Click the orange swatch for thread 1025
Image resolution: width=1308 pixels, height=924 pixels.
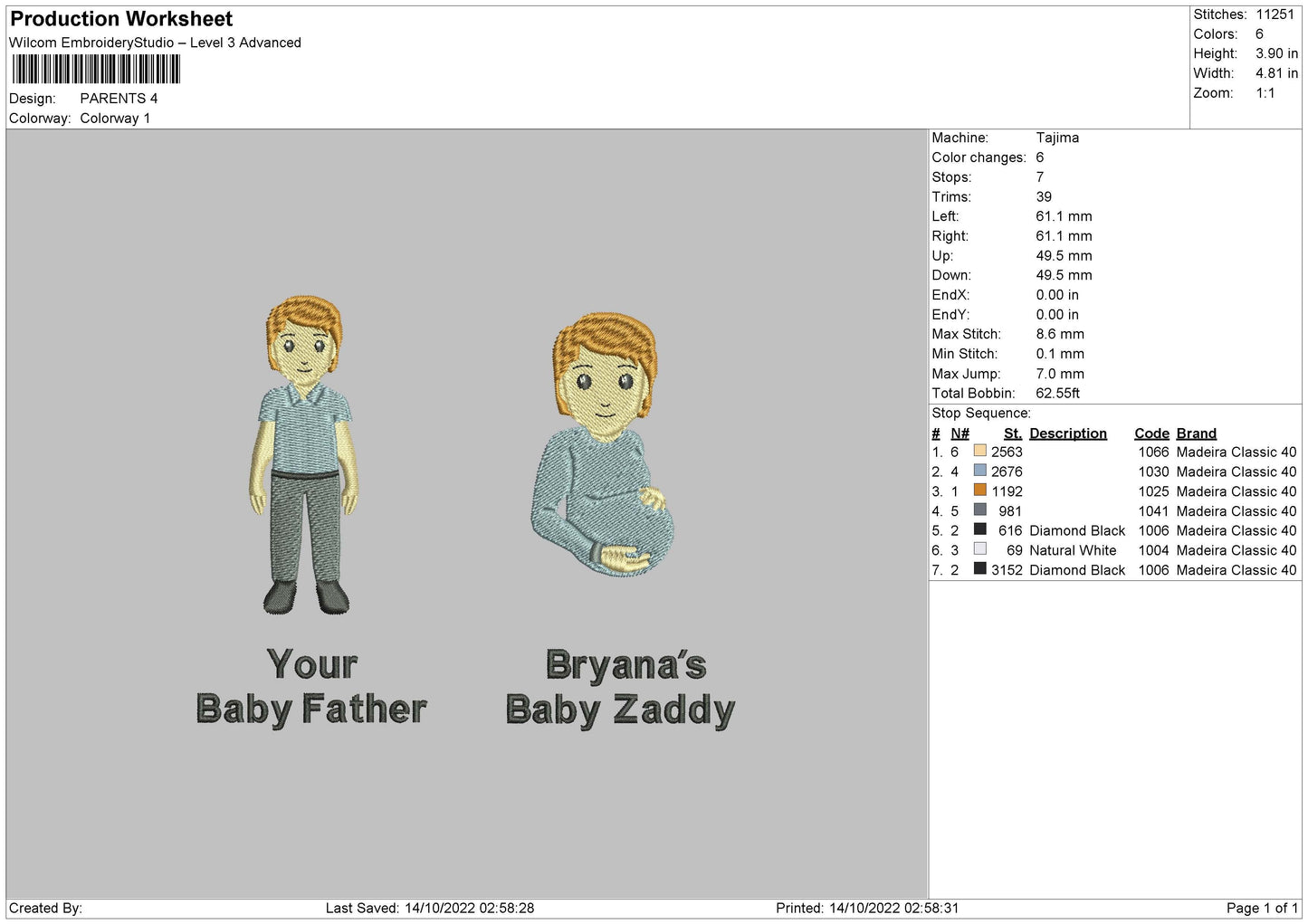(x=979, y=491)
